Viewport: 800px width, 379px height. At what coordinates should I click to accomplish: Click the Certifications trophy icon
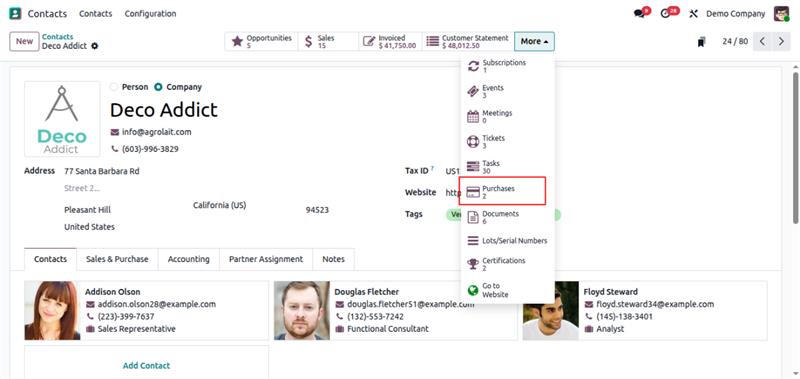point(473,264)
